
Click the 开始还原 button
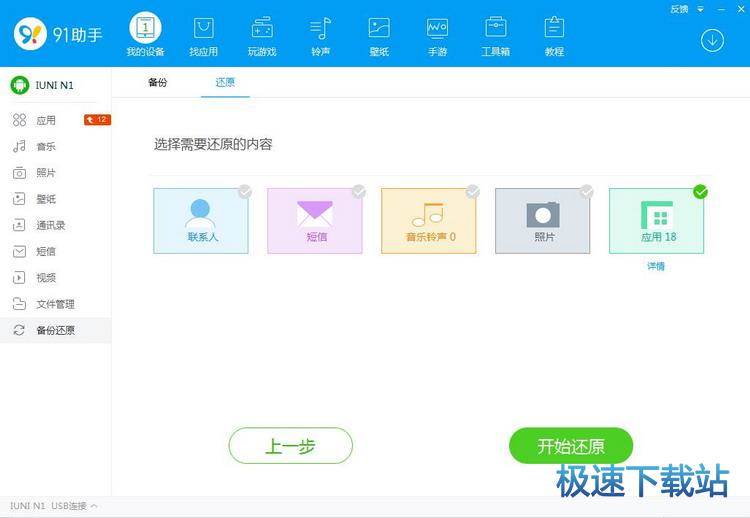click(571, 446)
